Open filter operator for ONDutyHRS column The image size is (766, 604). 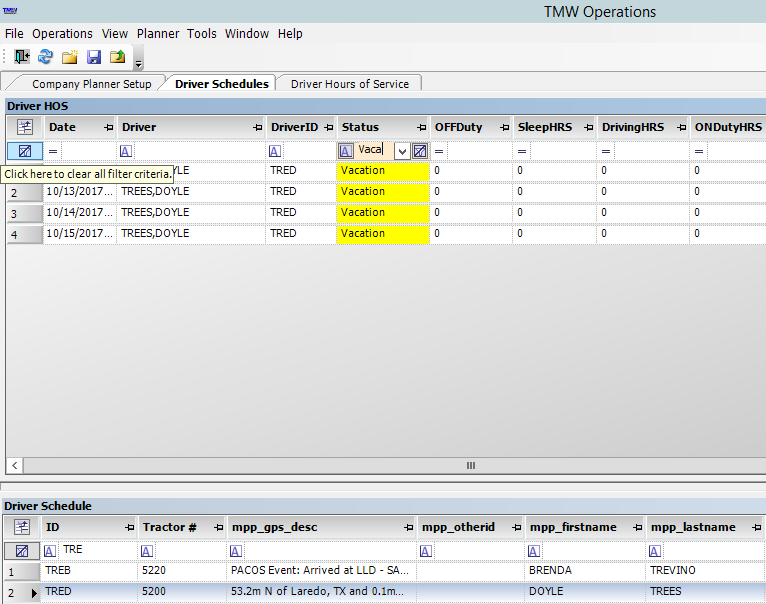coord(699,151)
